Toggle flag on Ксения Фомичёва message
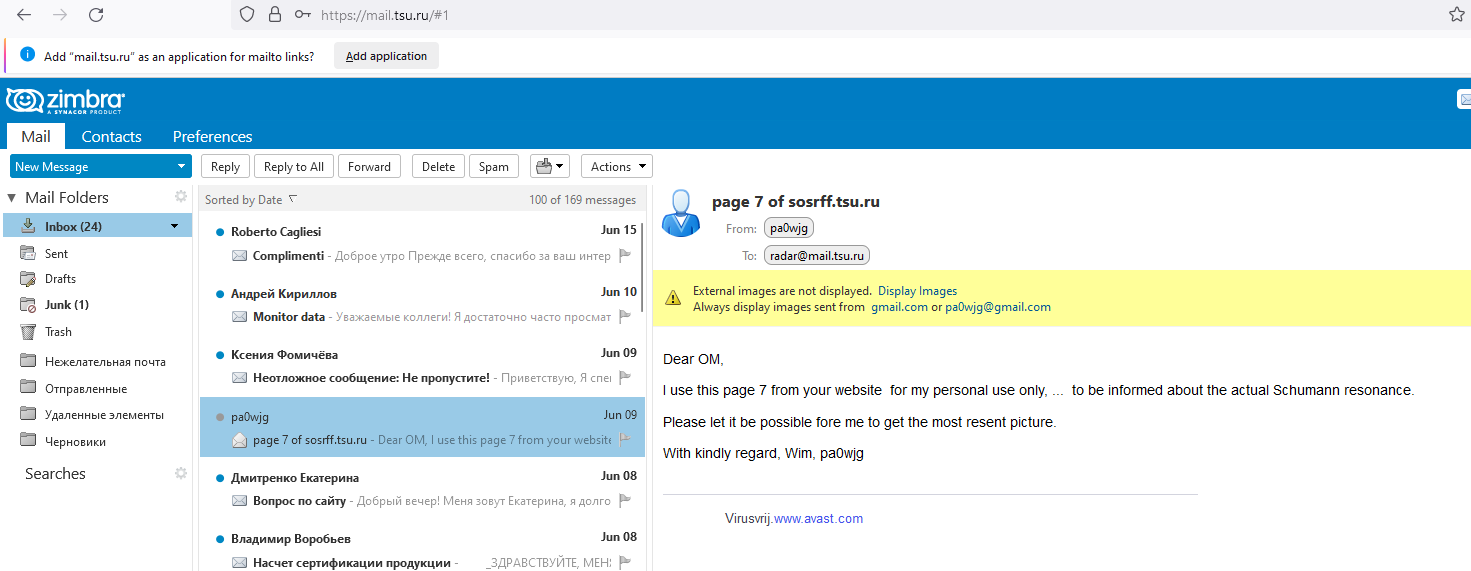Viewport: 1471px width, 571px height. pos(625,377)
